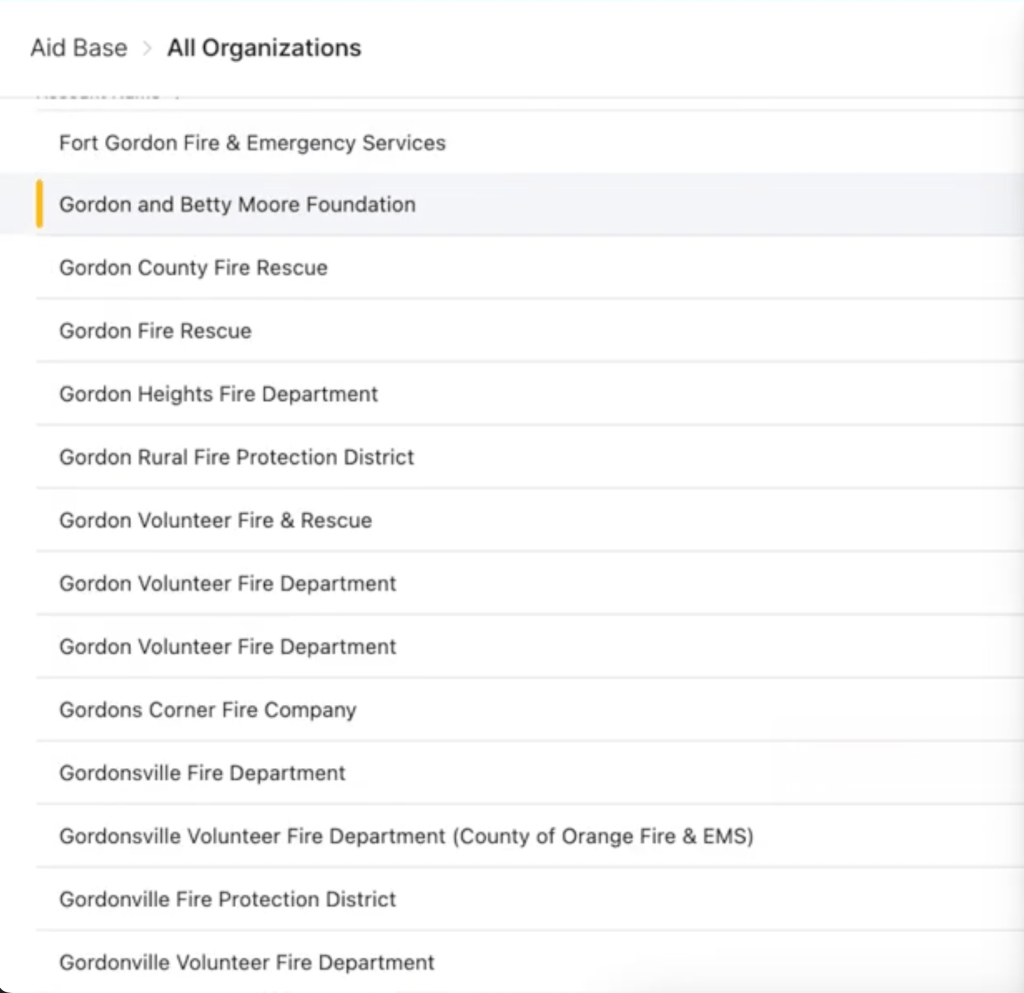1024x993 pixels.
Task: Click yellow selection marker on Moore Foundation row
Action: tap(39, 204)
